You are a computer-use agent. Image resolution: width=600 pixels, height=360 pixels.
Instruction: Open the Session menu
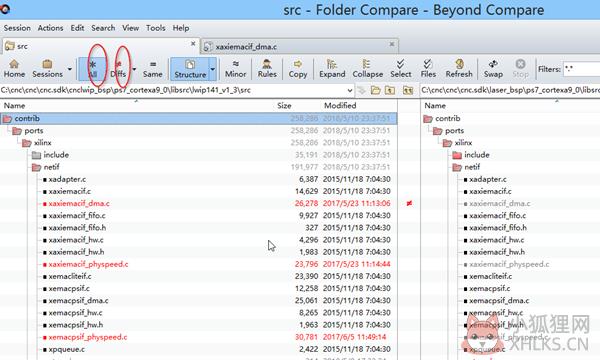click(17, 28)
